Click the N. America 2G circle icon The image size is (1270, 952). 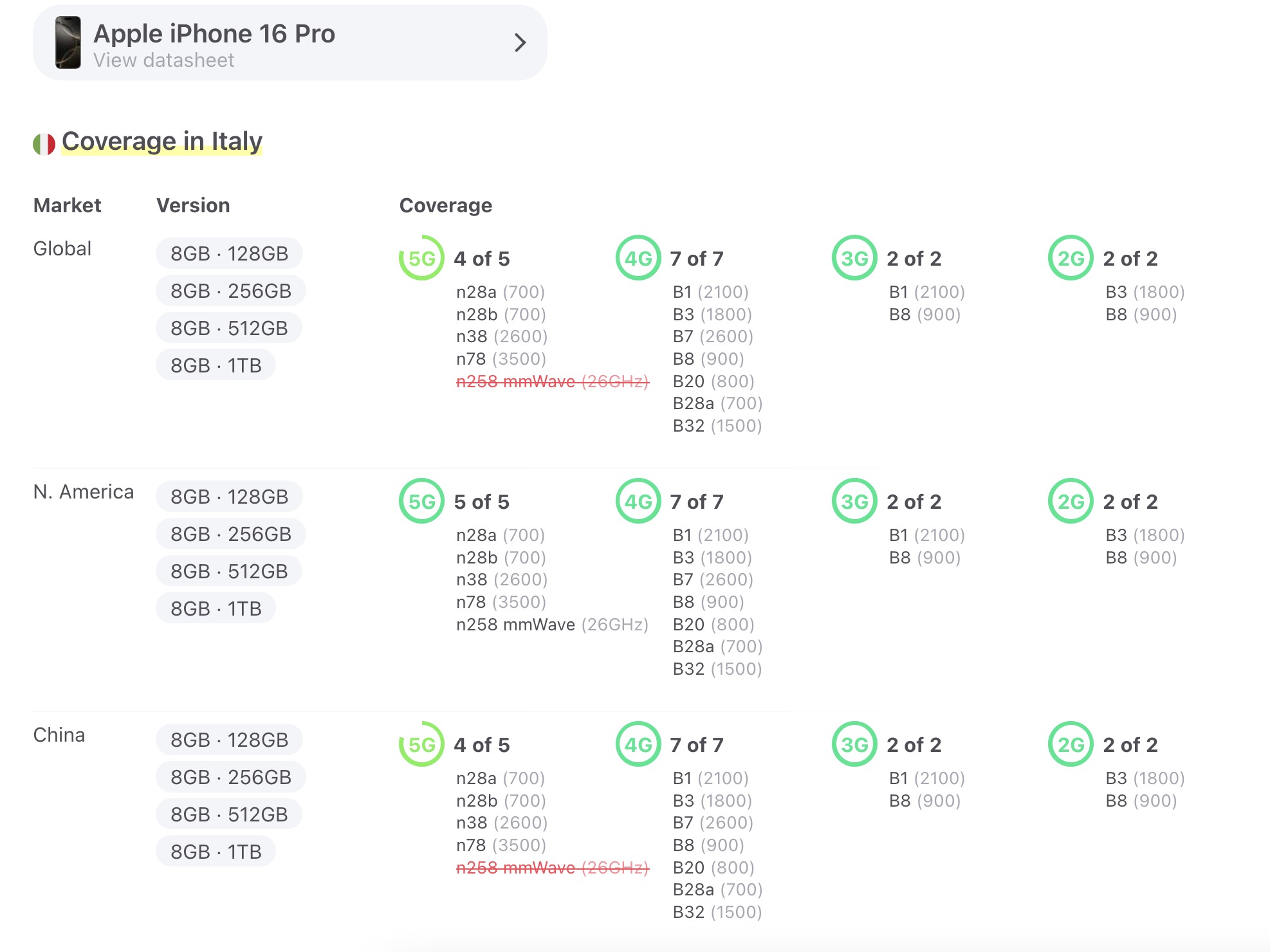(x=1071, y=501)
